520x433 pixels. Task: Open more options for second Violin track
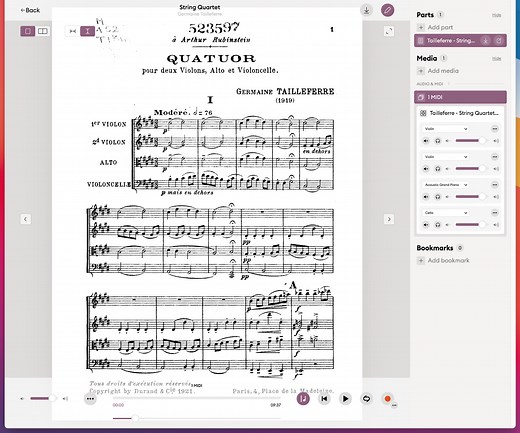[495, 157]
